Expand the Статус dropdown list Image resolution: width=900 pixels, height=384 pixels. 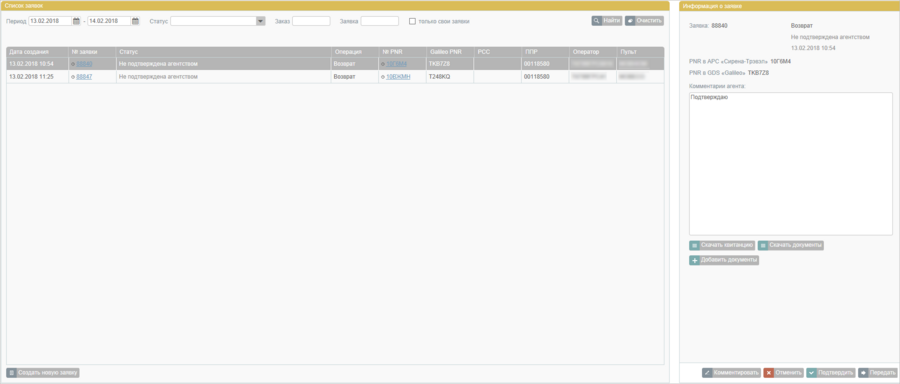pos(261,21)
